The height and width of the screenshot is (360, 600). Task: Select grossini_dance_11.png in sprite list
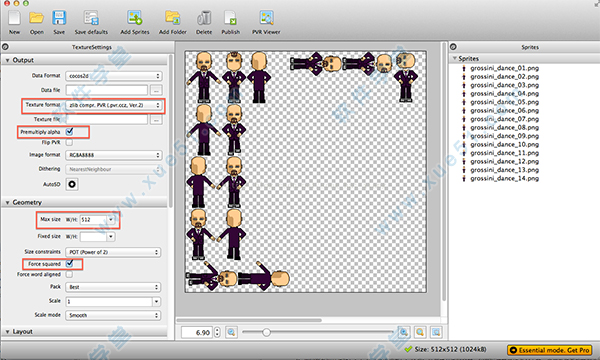(x=504, y=153)
